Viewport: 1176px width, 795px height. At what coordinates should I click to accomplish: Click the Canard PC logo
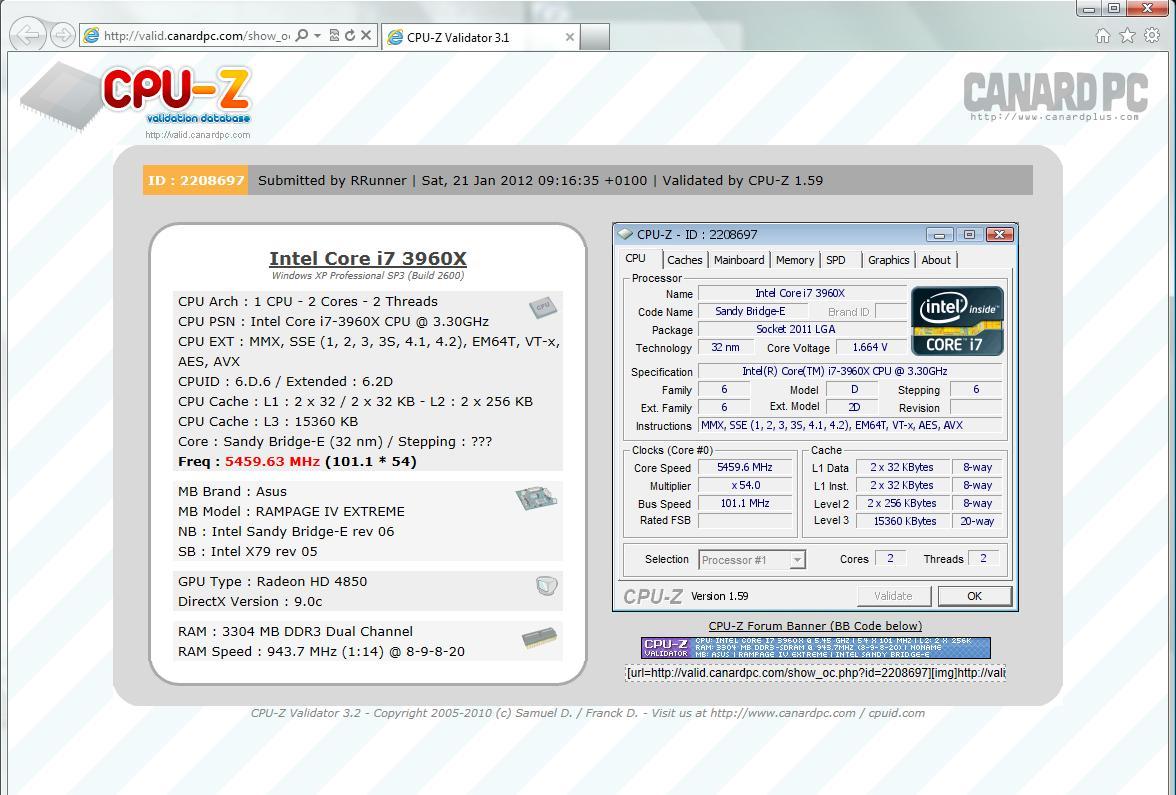pyautogui.click(x=1055, y=96)
